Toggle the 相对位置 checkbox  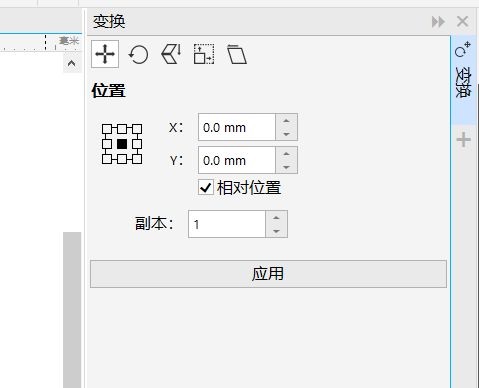[x=205, y=187]
